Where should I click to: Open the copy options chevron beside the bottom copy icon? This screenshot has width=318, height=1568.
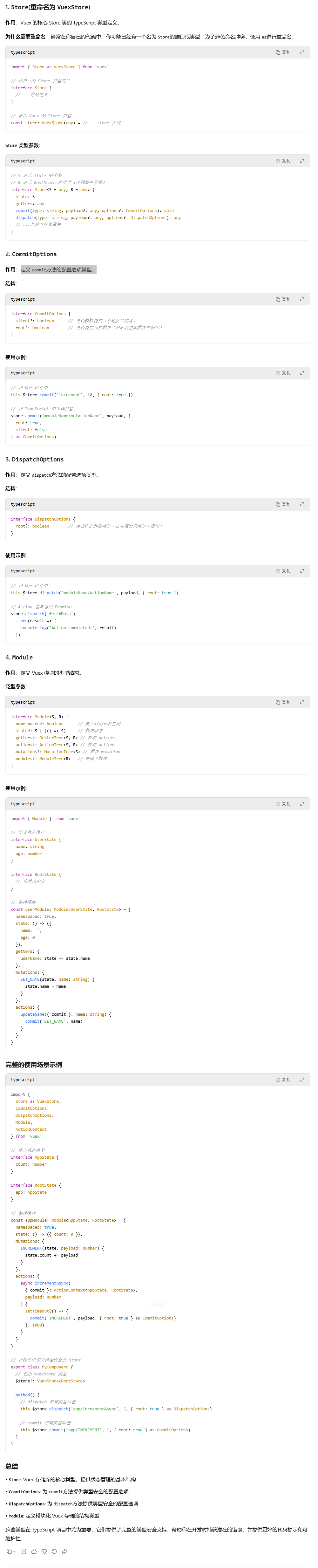14,1551
